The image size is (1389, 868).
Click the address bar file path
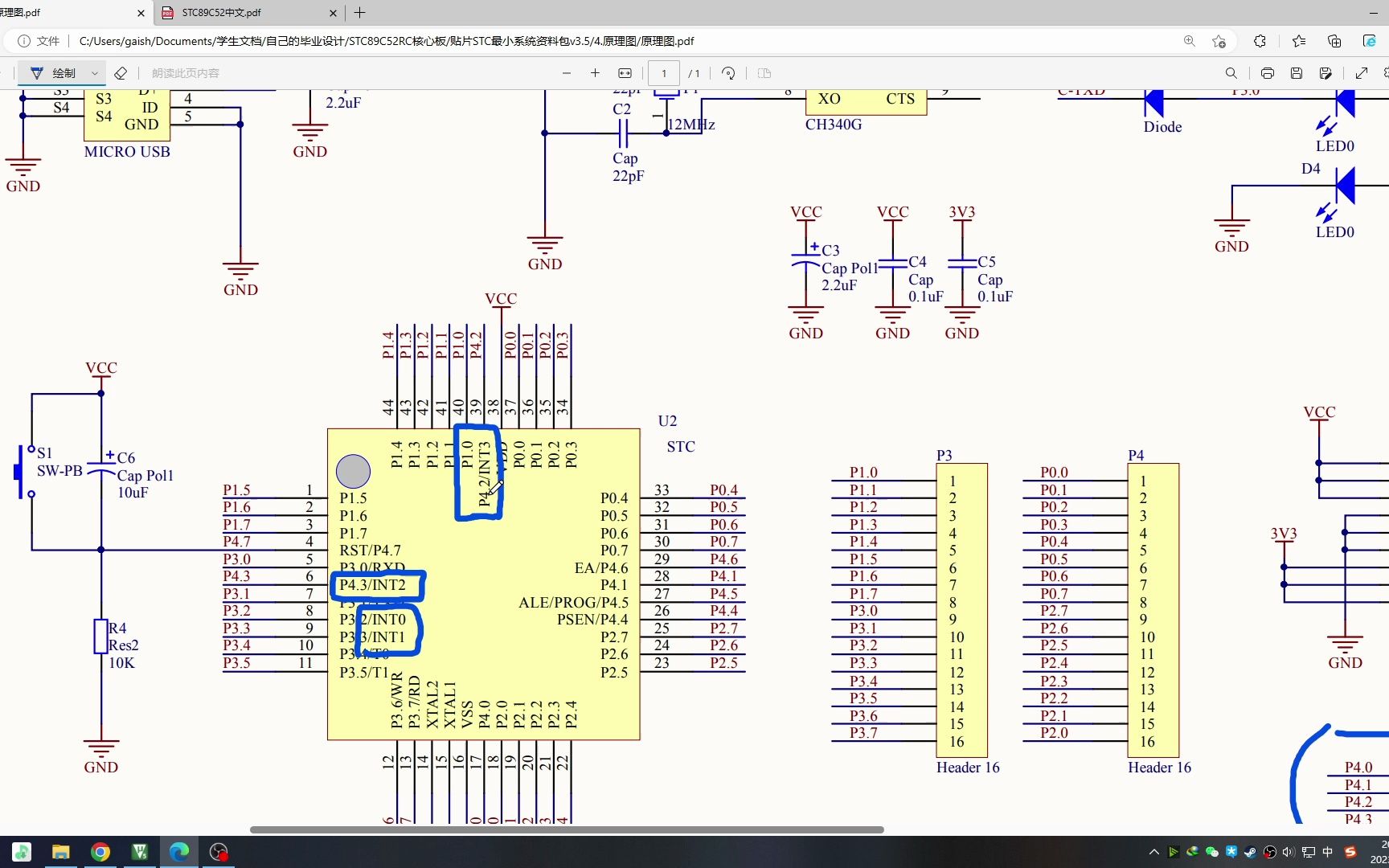(x=386, y=41)
